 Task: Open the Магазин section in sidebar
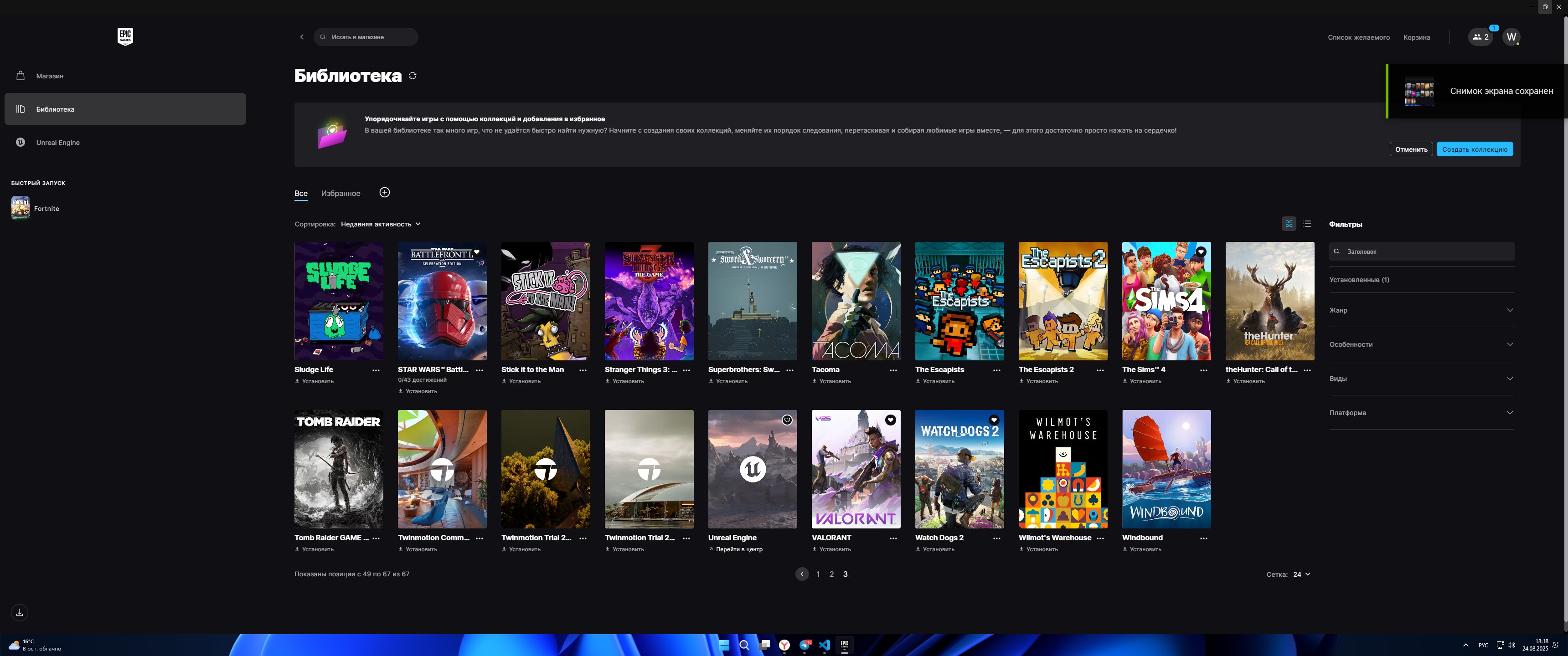pyautogui.click(x=125, y=76)
